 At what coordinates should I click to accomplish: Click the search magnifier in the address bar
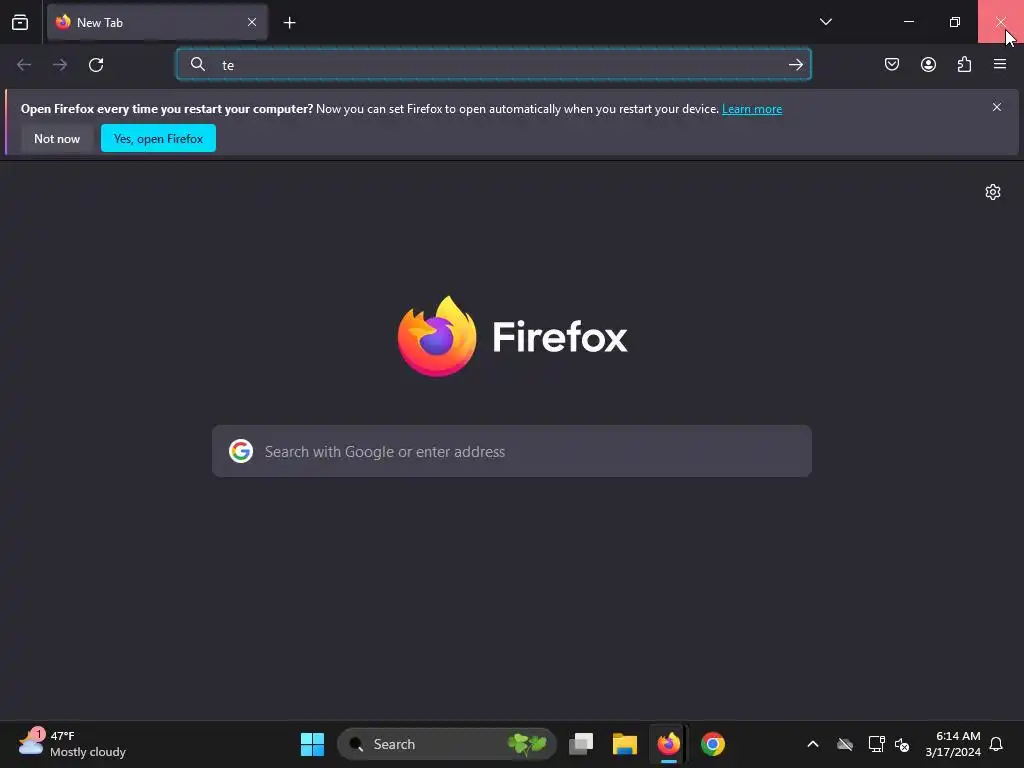(x=197, y=64)
